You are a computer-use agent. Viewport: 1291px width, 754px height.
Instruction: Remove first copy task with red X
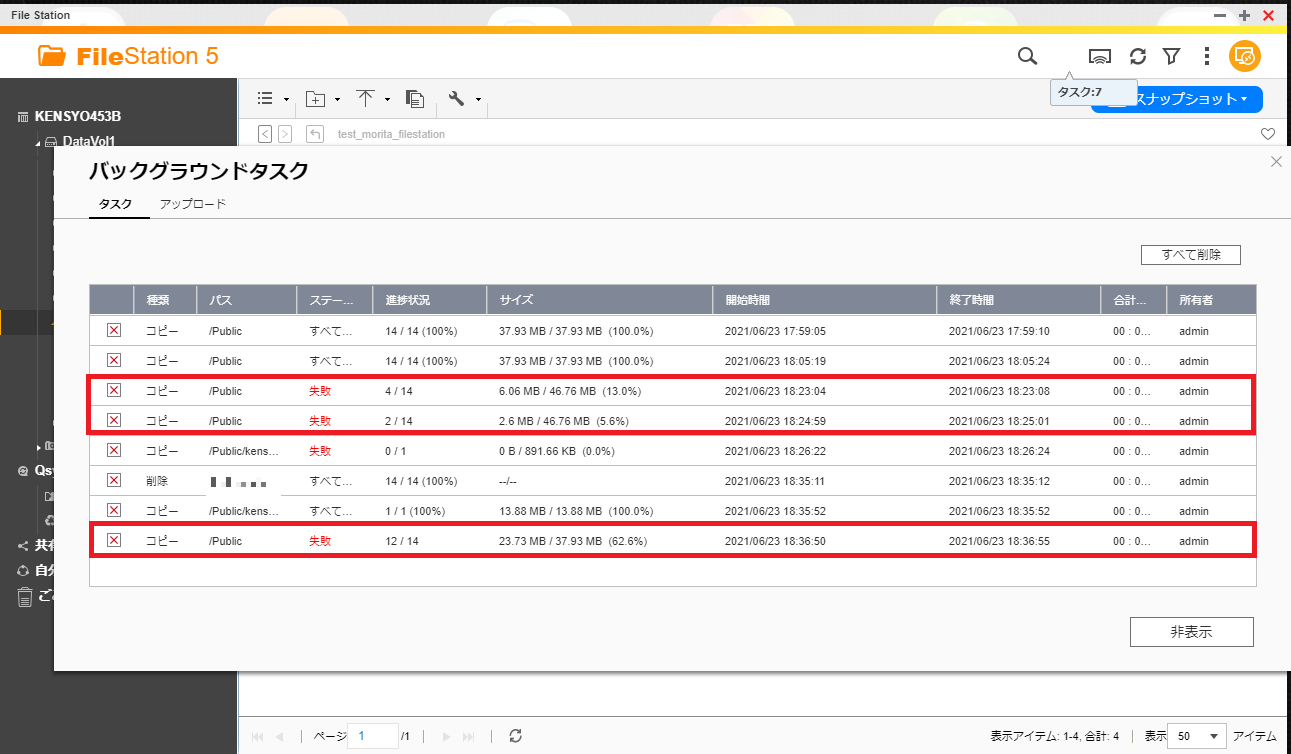[114, 331]
